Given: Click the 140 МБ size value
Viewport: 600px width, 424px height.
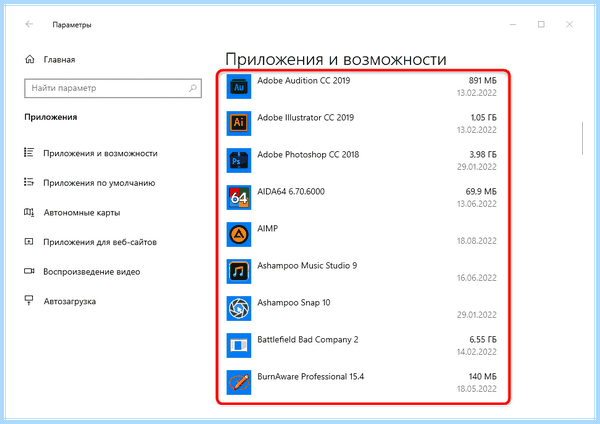Looking at the screenshot, I should tap(483, 377).
